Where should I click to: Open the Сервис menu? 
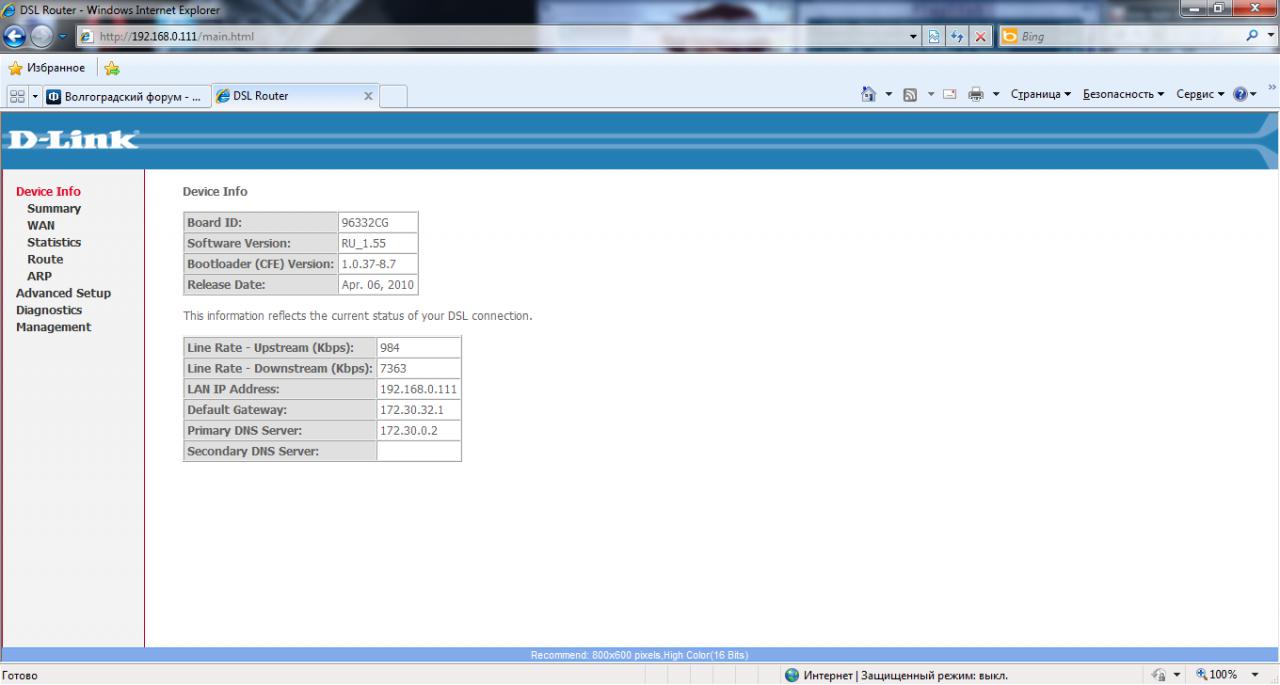pyautogui.click(x=1201, y=94)
